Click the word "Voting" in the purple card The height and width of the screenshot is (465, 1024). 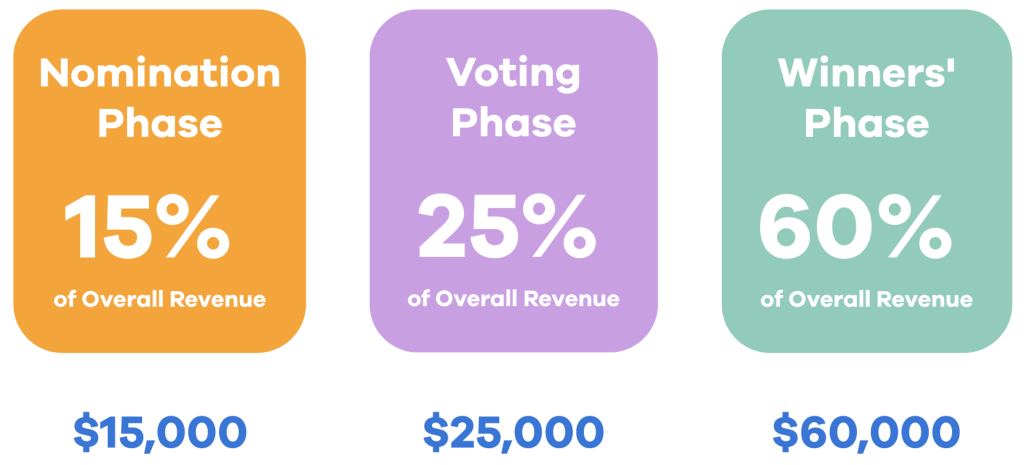click(513, 73)
